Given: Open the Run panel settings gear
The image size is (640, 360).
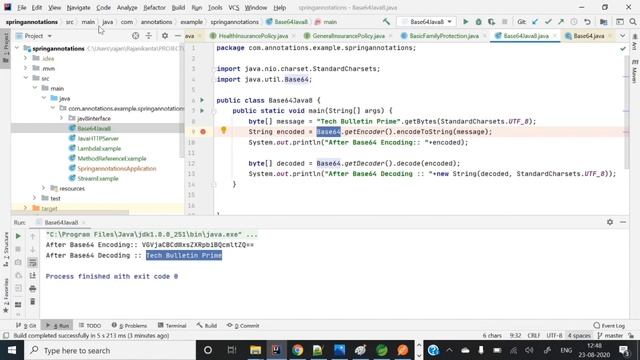Looking at the screenshot, I should (x=610, y=222).
